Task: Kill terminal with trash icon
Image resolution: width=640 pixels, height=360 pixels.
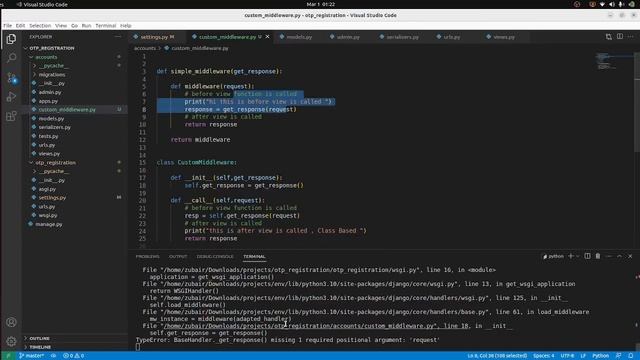Action: coord(598,256)
